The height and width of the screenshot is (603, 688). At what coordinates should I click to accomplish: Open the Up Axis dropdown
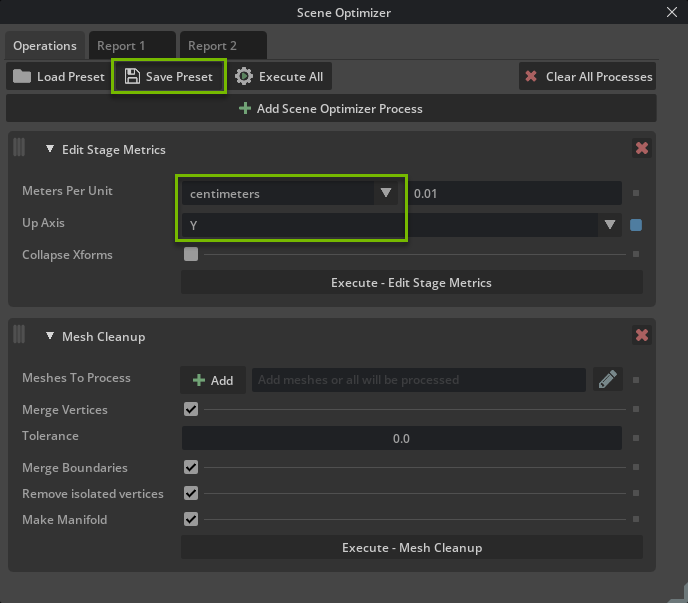coord(401,225)
